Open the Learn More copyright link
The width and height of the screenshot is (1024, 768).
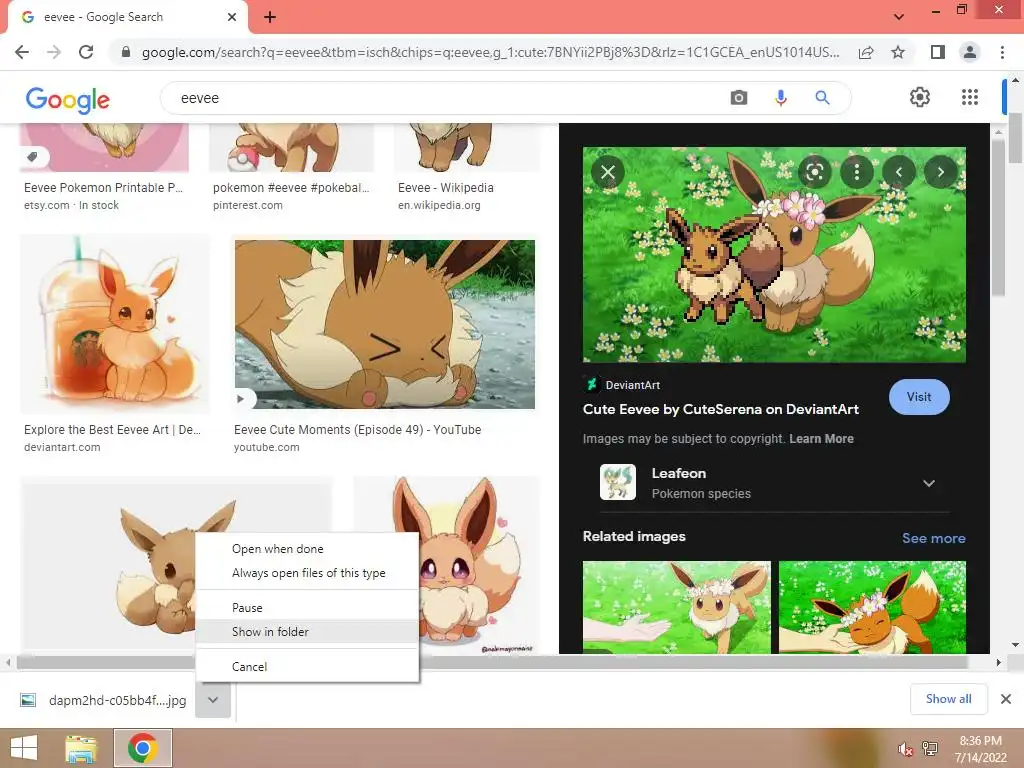click(x=821, y=439)
